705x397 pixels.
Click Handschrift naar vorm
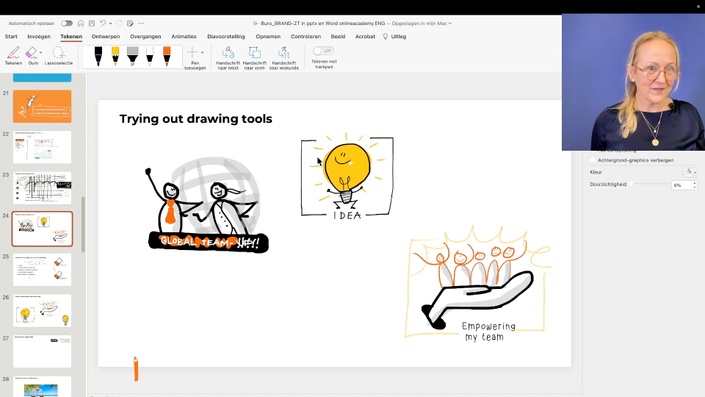(254, 58)
